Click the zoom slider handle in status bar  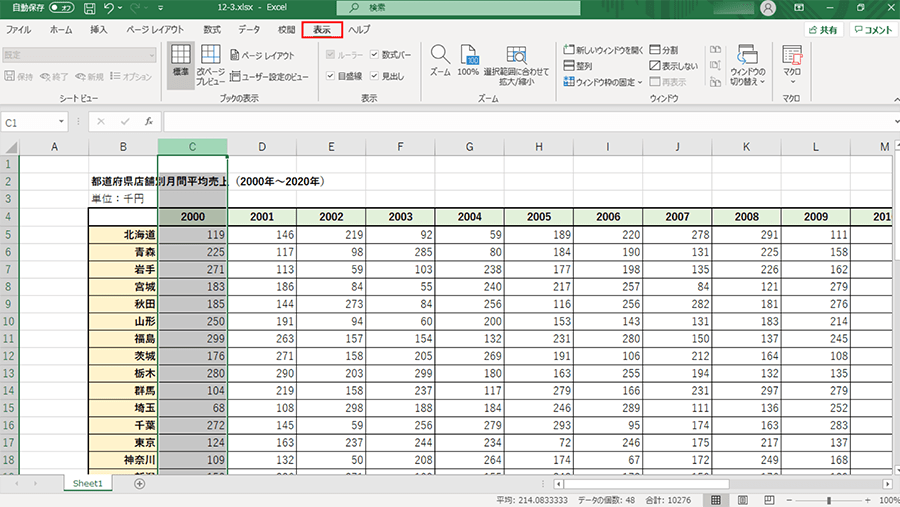click(x=829, y=500)
